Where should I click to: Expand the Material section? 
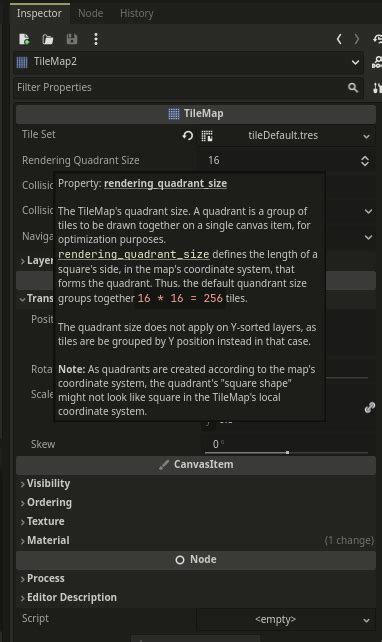point(45,540)
